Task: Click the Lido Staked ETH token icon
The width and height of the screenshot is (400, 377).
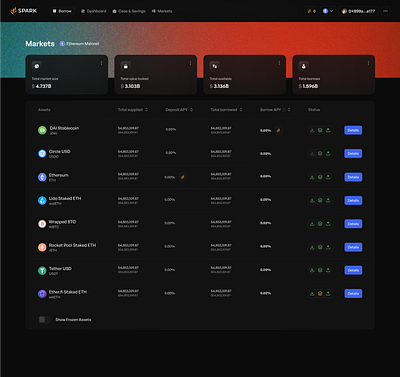Action: click(x=42, y=200)
